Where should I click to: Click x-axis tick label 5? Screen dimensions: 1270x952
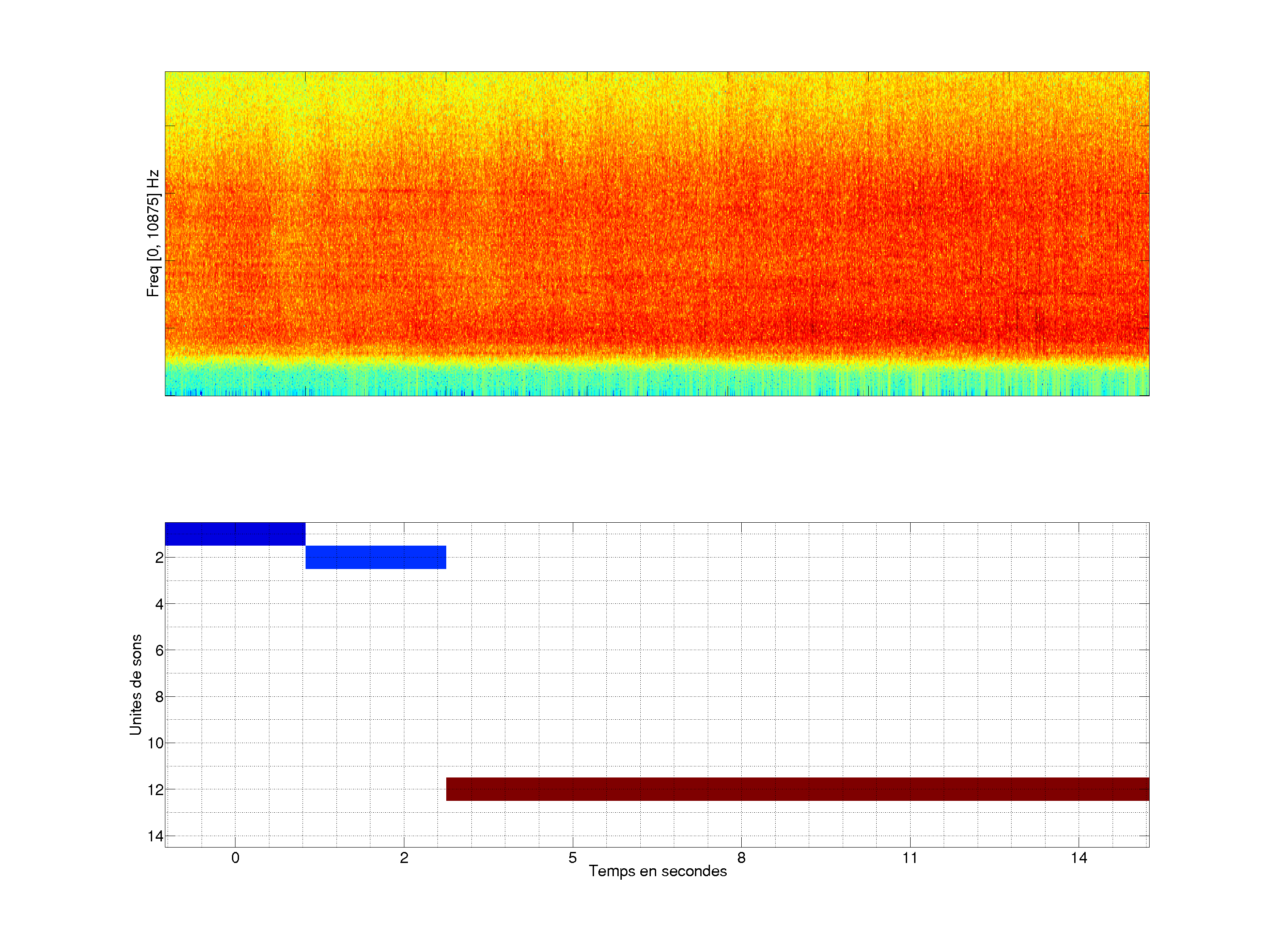[572, 858]
